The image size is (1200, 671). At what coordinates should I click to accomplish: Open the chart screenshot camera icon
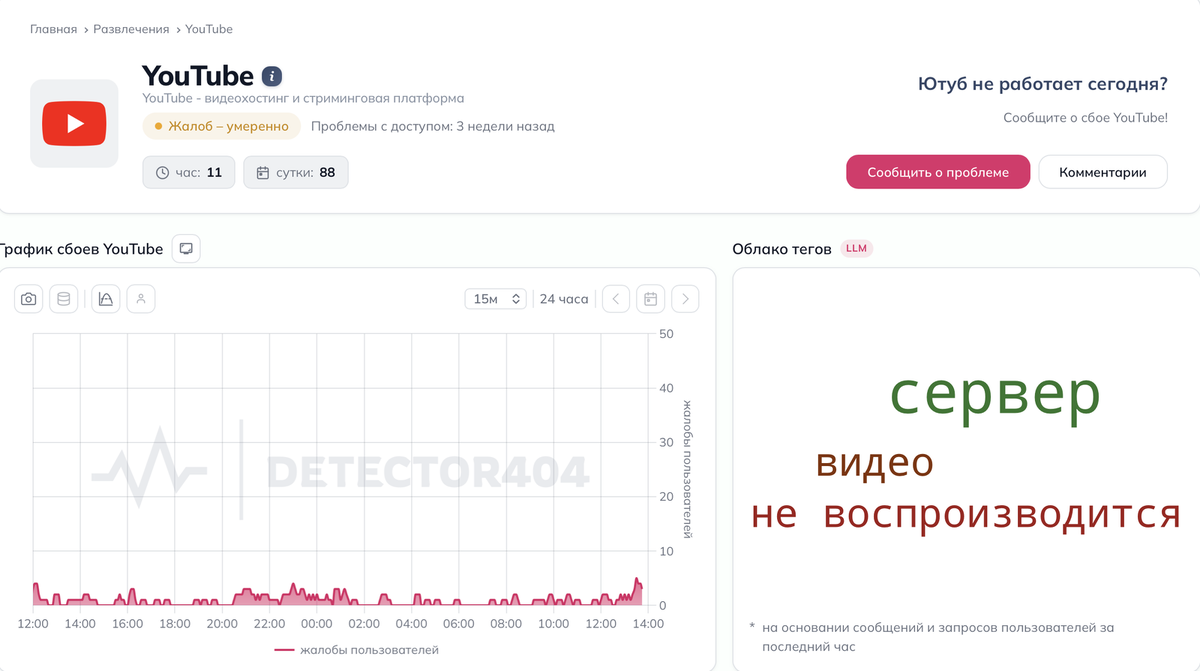pyautogui.click(x=29, y=299)
